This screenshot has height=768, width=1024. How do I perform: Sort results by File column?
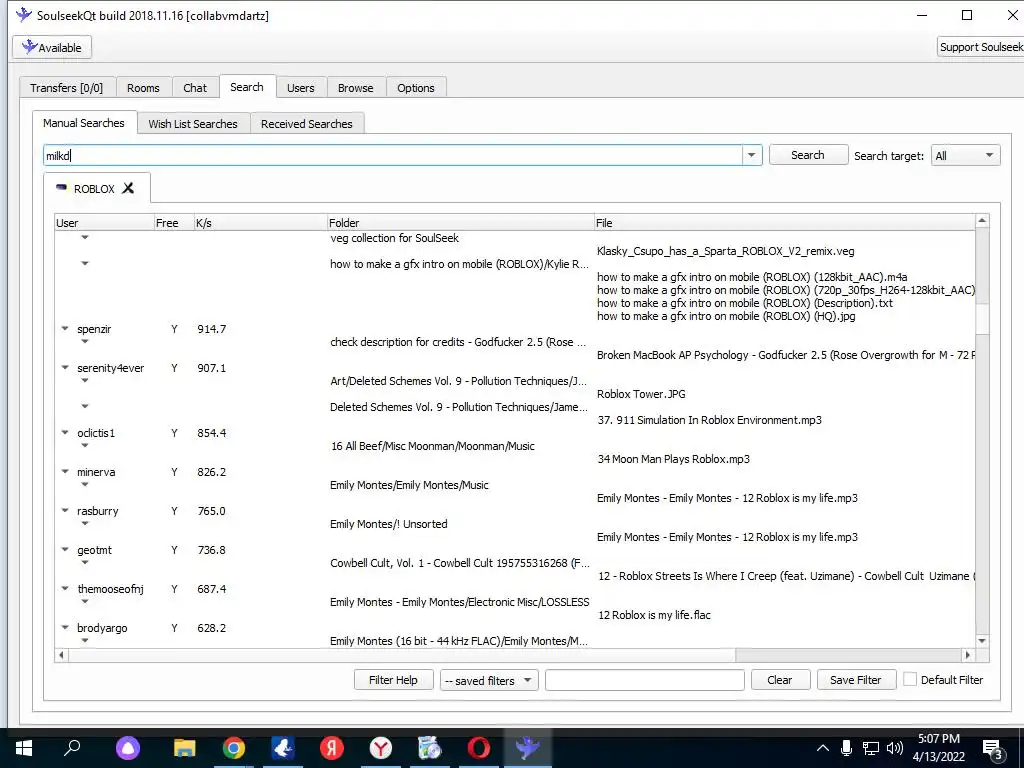[x=784, y=223]
